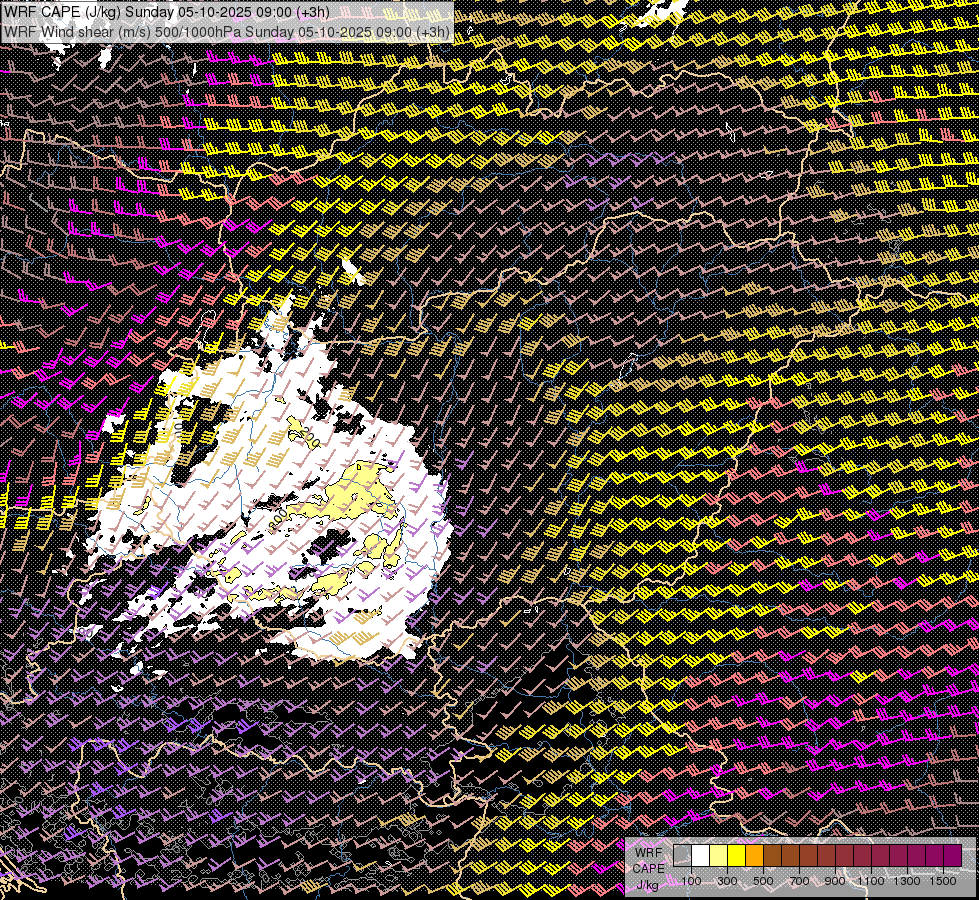Click the WRF Wind shear title line
Image resolution: width=979 pixels, height=900 pixels.
coord(227,31)
